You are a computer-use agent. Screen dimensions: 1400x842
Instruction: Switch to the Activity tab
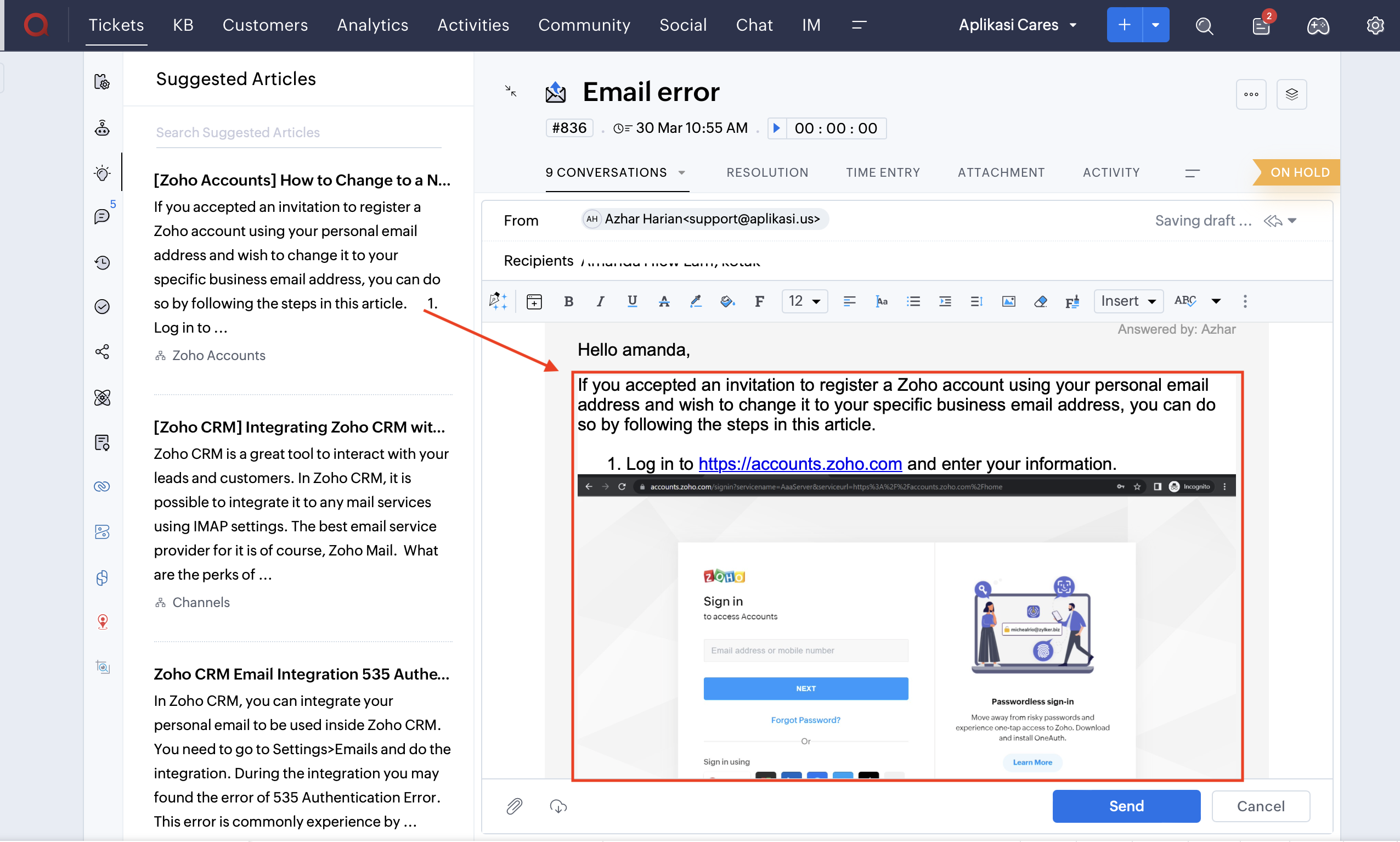coord(1111,172)
